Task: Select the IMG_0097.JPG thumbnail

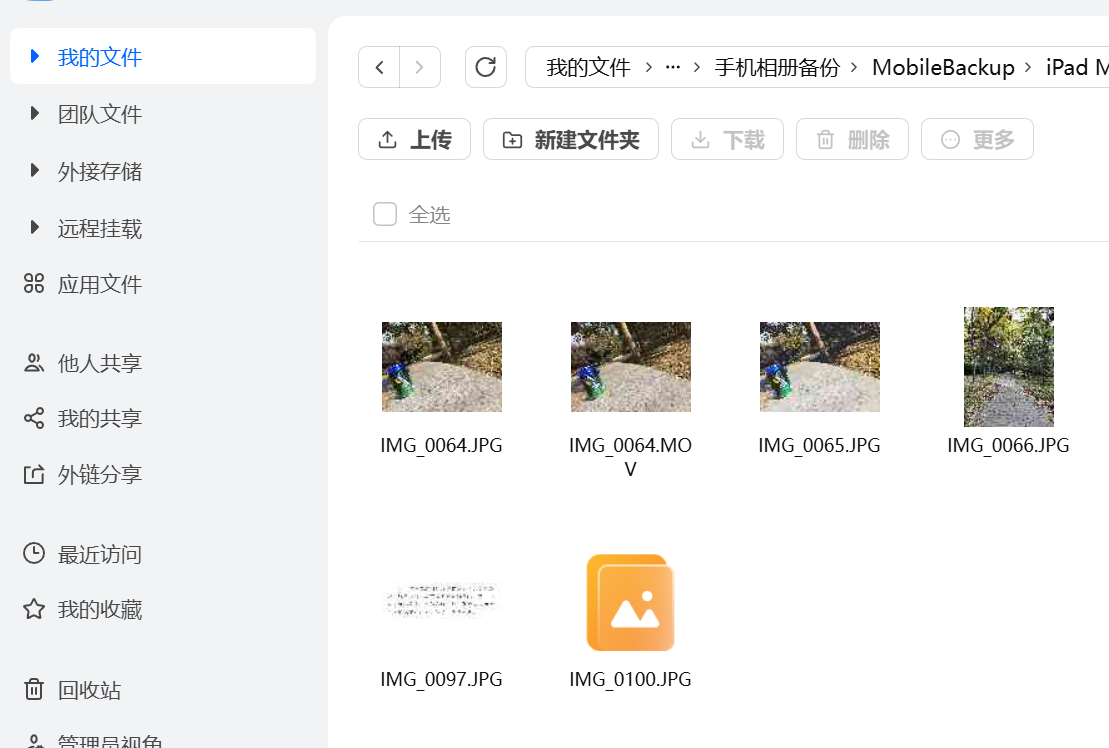Action: 442,600
